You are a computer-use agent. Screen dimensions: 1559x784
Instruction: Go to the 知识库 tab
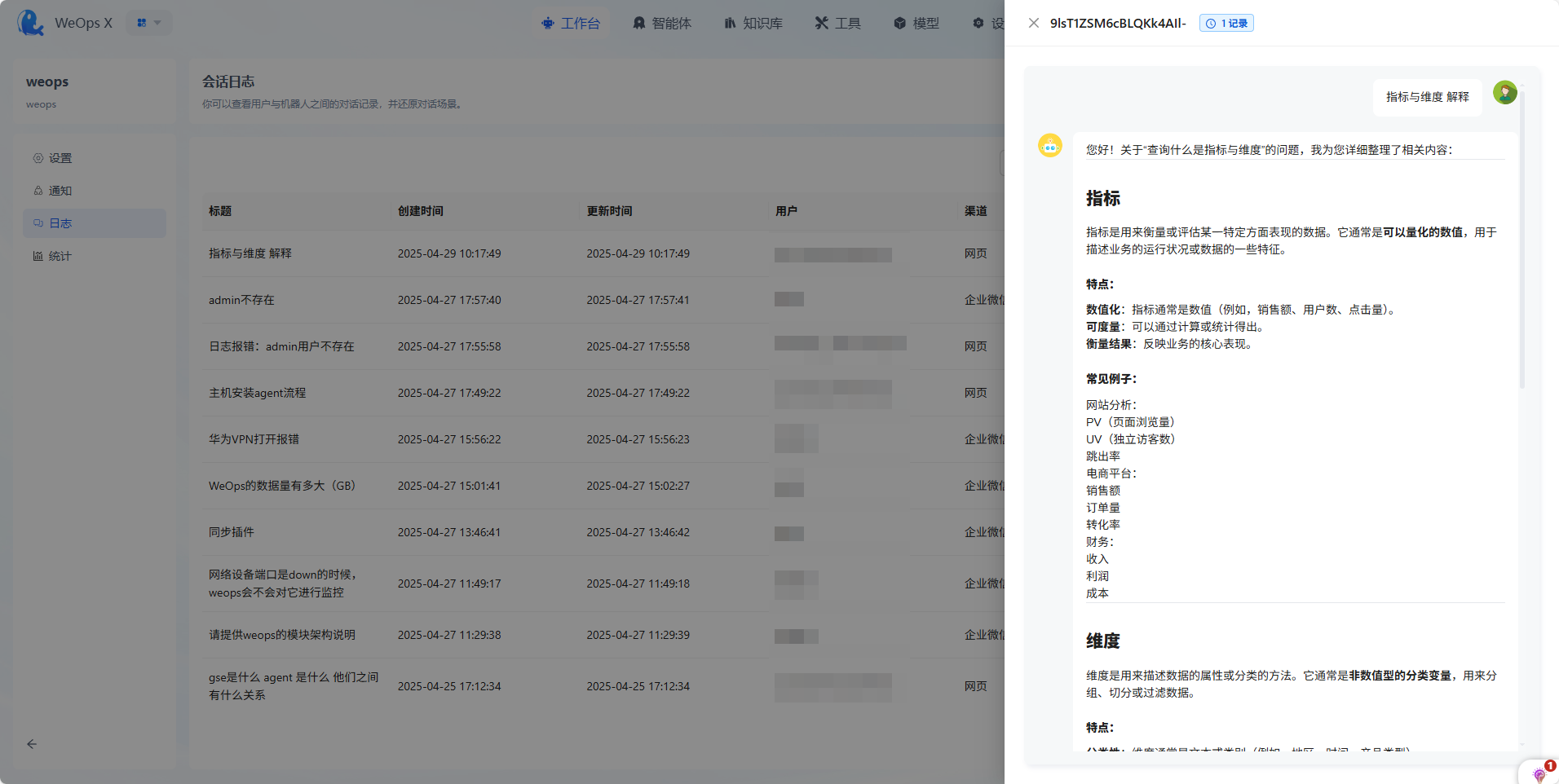click(753, 24)
